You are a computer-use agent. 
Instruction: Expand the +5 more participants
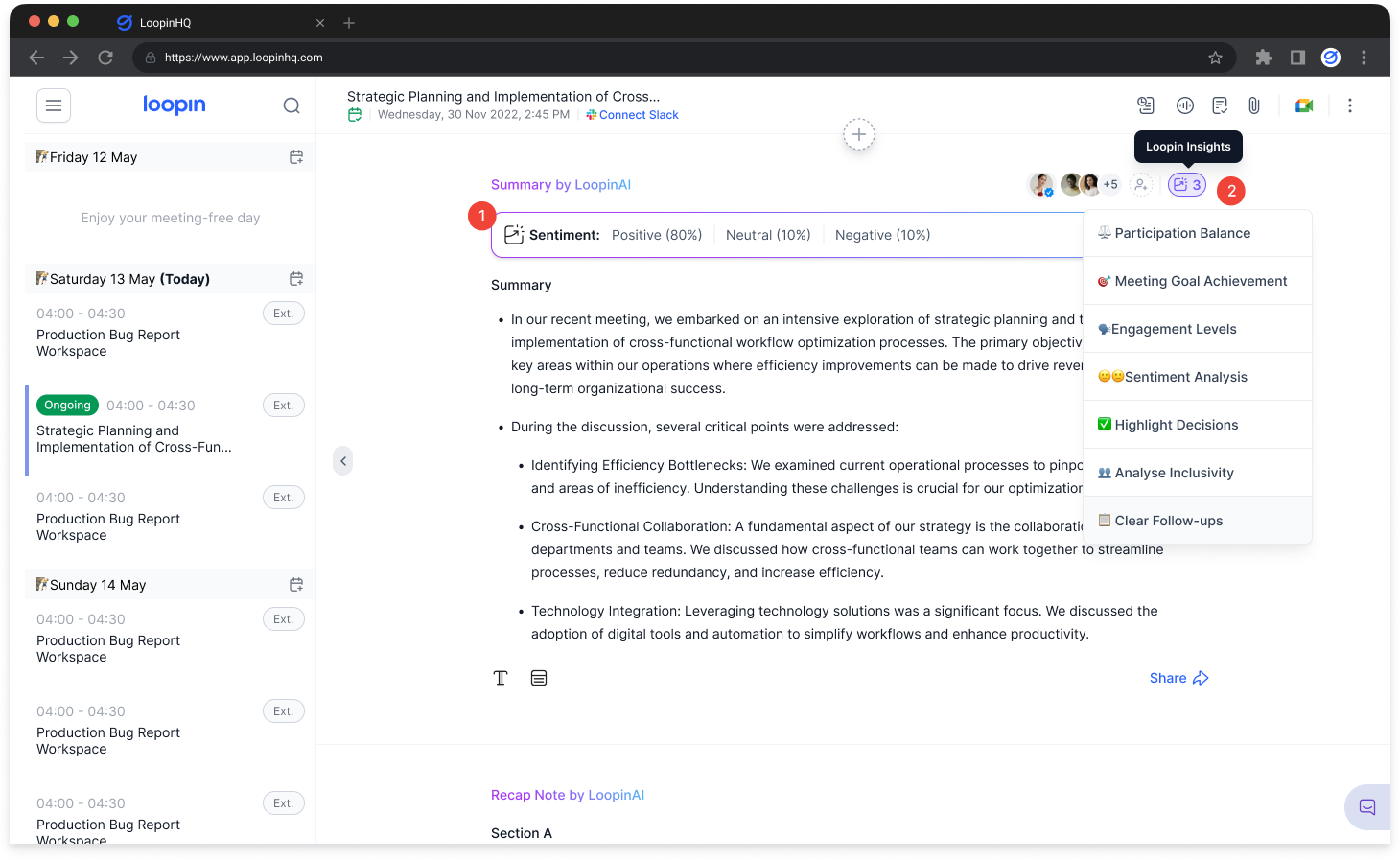pos(1110,185)
